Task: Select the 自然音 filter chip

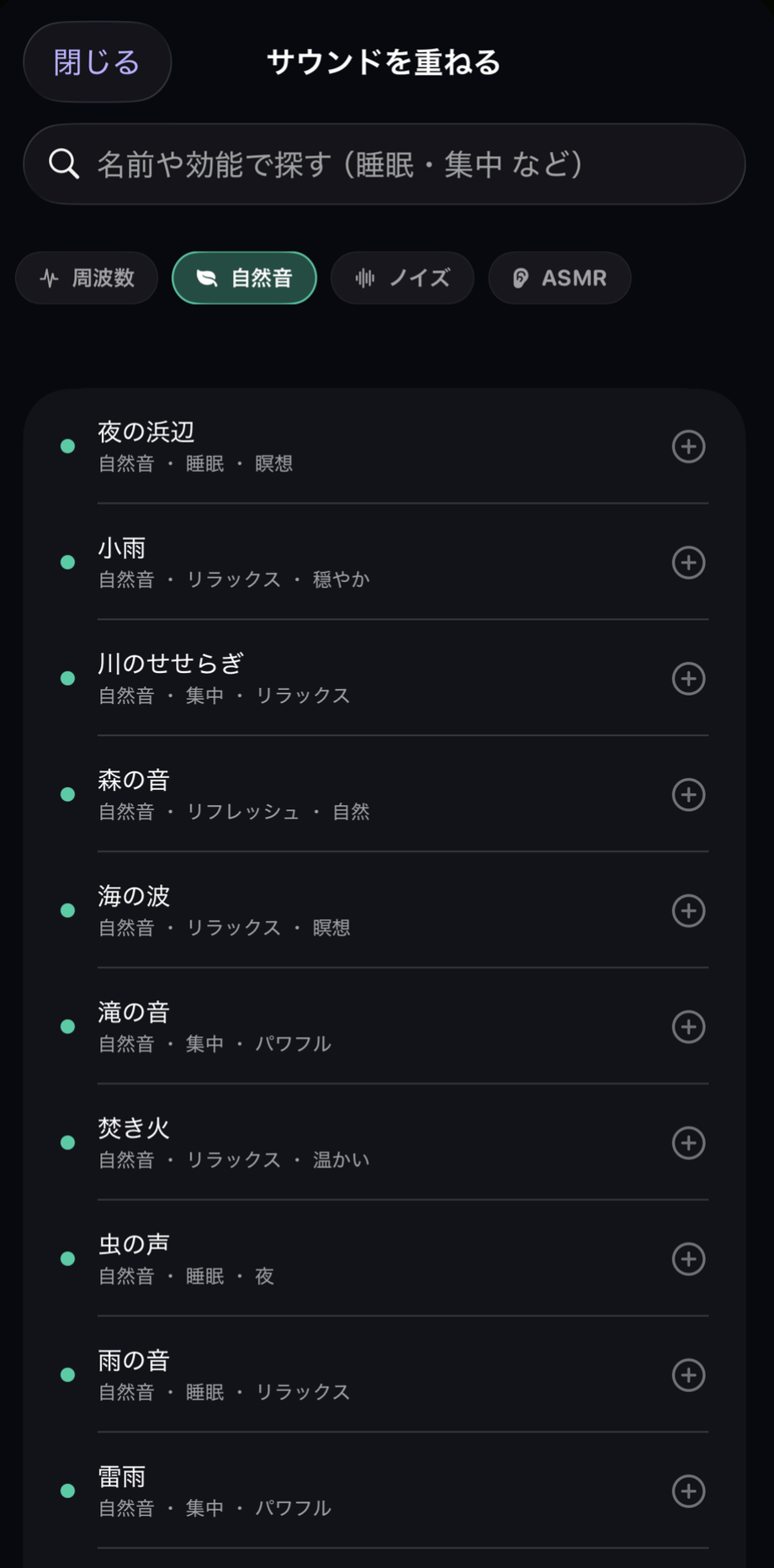Action: coord(244,278)
